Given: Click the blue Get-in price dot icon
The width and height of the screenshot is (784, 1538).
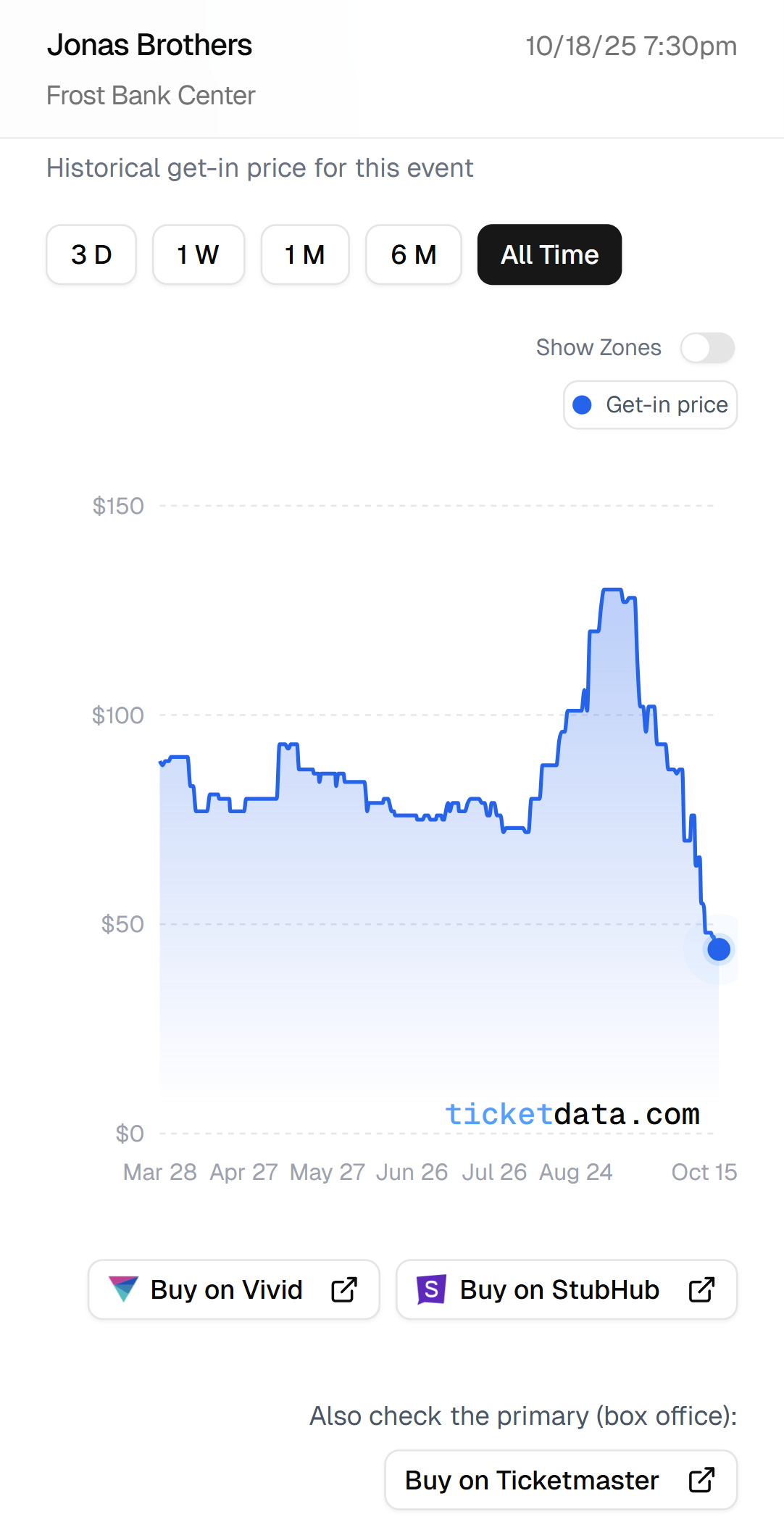Looking at the screenshot, I should [x=583, y=404].
